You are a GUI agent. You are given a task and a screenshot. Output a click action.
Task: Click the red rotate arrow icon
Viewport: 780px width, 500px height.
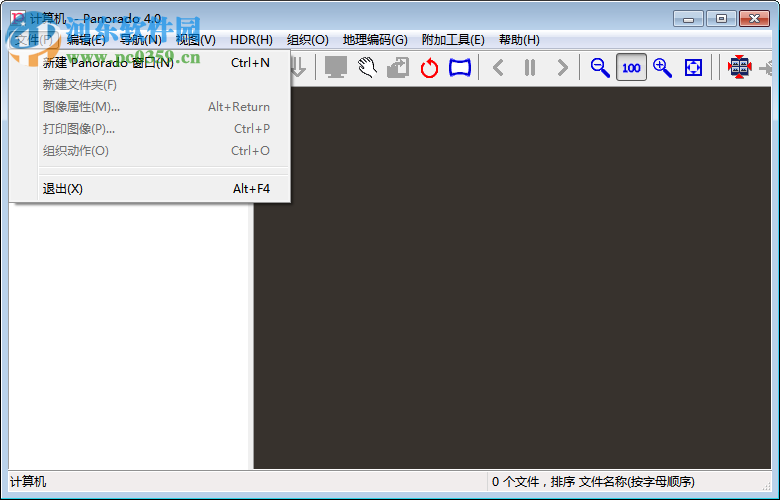(429, 68)
